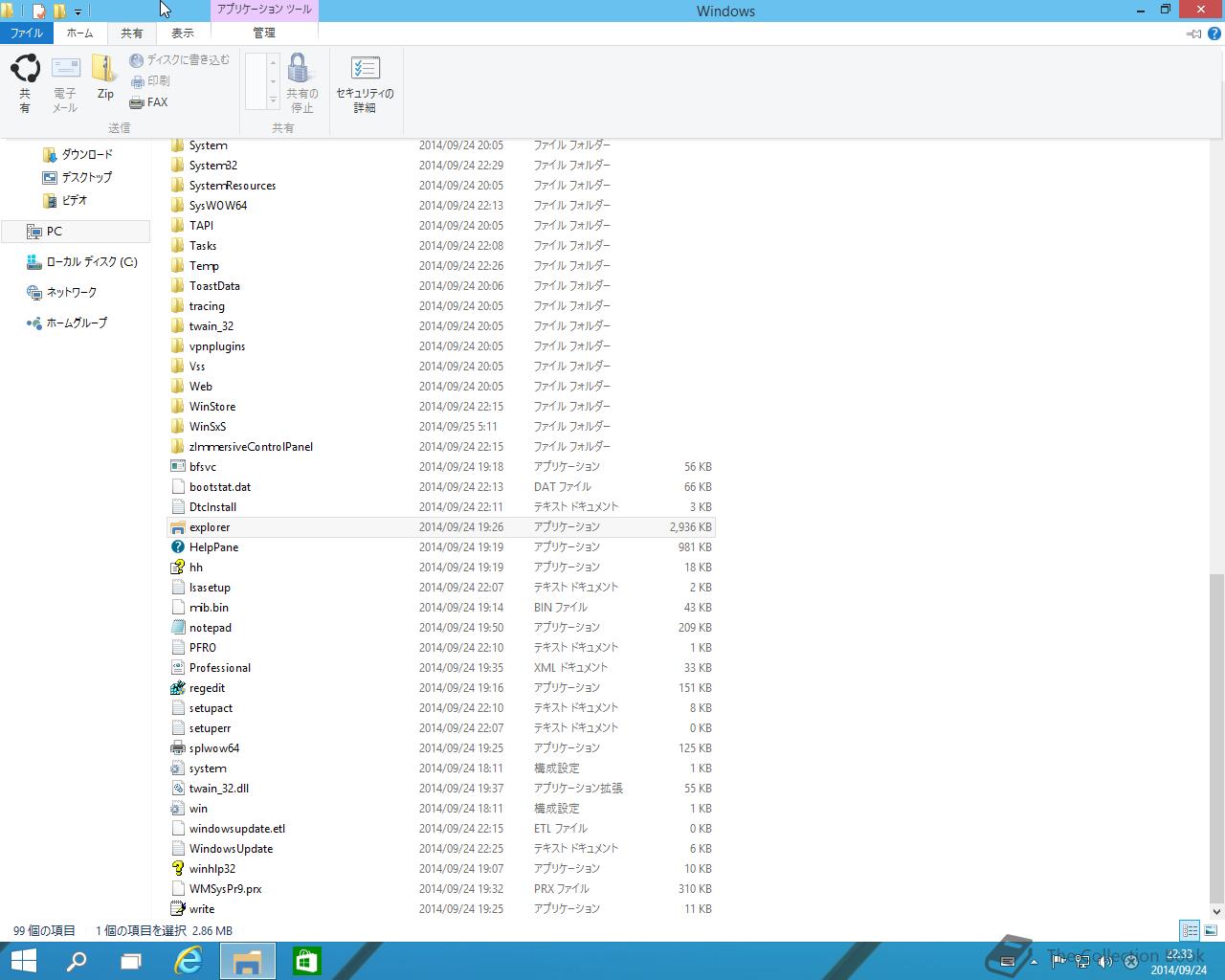Switch to the ホーム tab
The width and height of the screenshot is (1225, 980).
point(79,33)
